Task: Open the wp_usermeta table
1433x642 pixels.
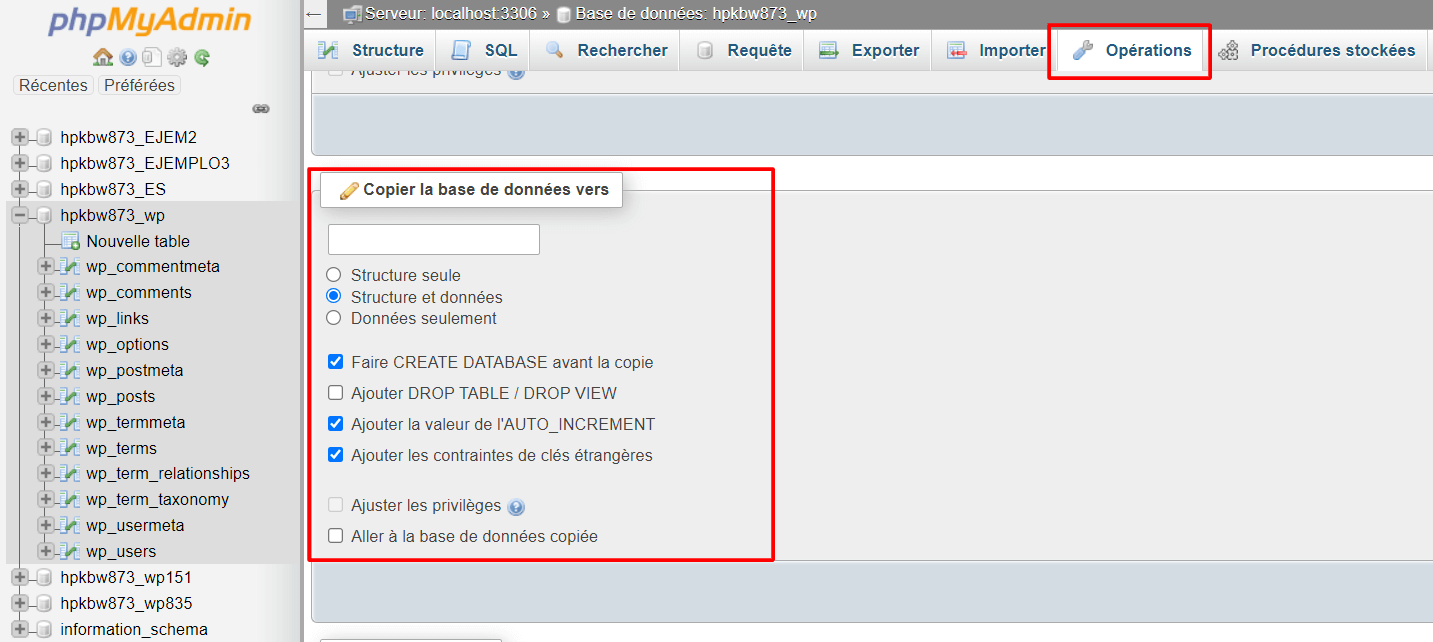Action: pyautogui.click(x=135, y=526)
